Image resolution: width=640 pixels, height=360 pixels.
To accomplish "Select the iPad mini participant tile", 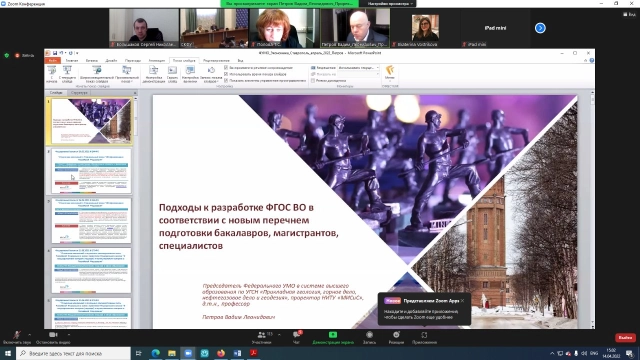I will click(495, 28).
